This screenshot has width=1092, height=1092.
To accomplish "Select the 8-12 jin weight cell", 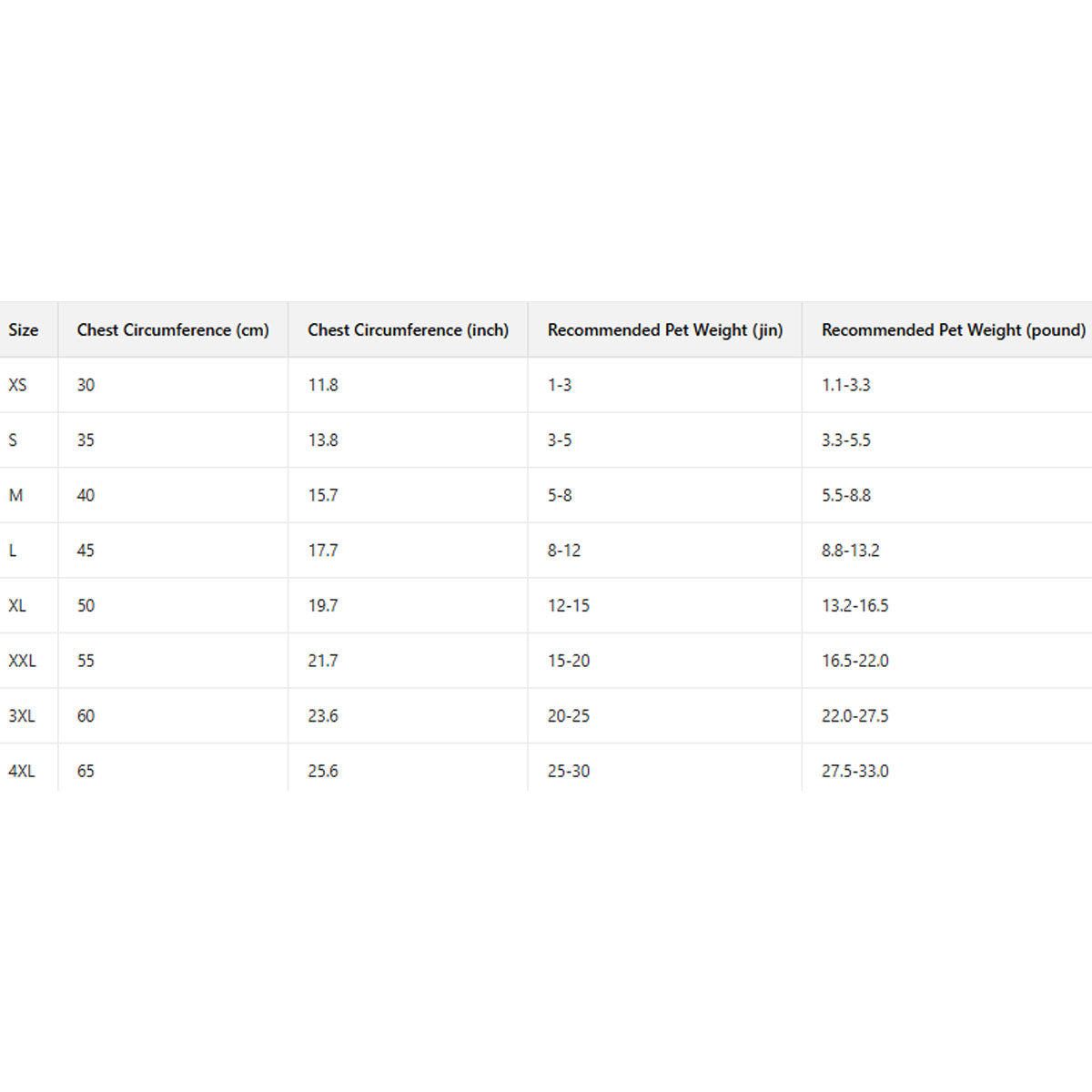I will pyautogui.click(x=564, y=551).
